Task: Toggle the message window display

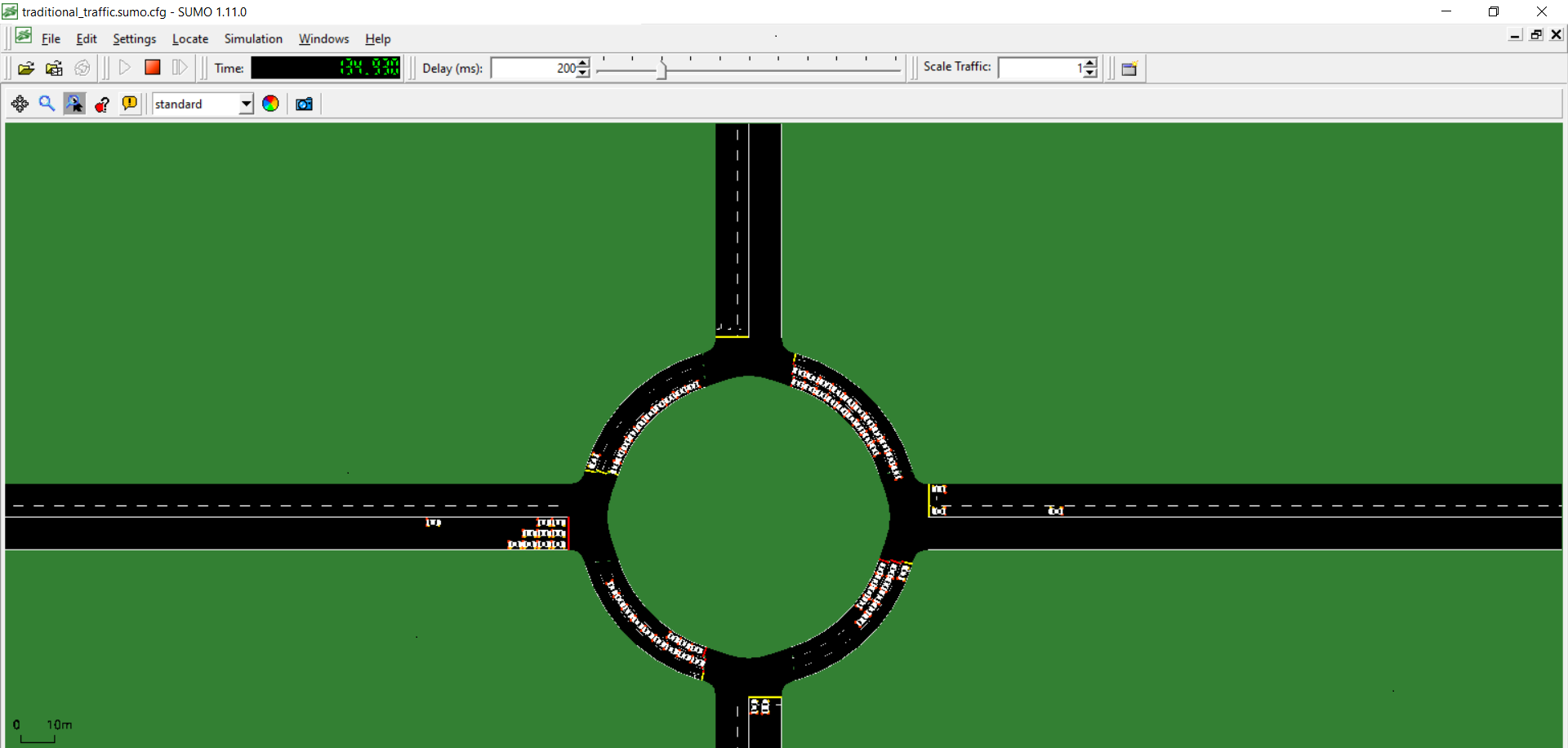Action: (130, 104)
